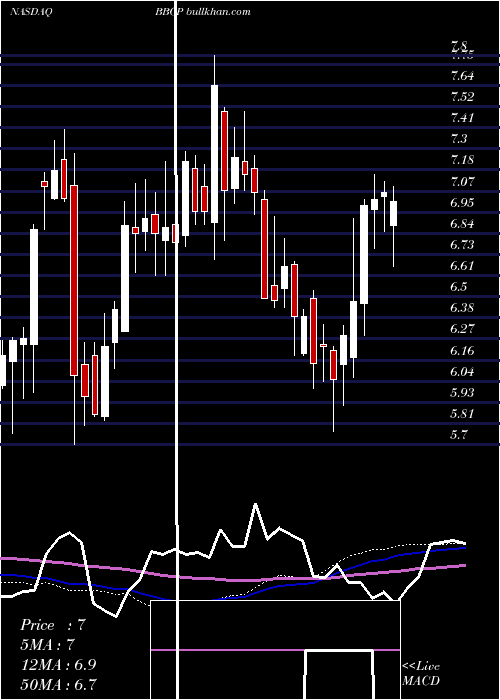Click the 5.7 price axis label

point(459,435)
